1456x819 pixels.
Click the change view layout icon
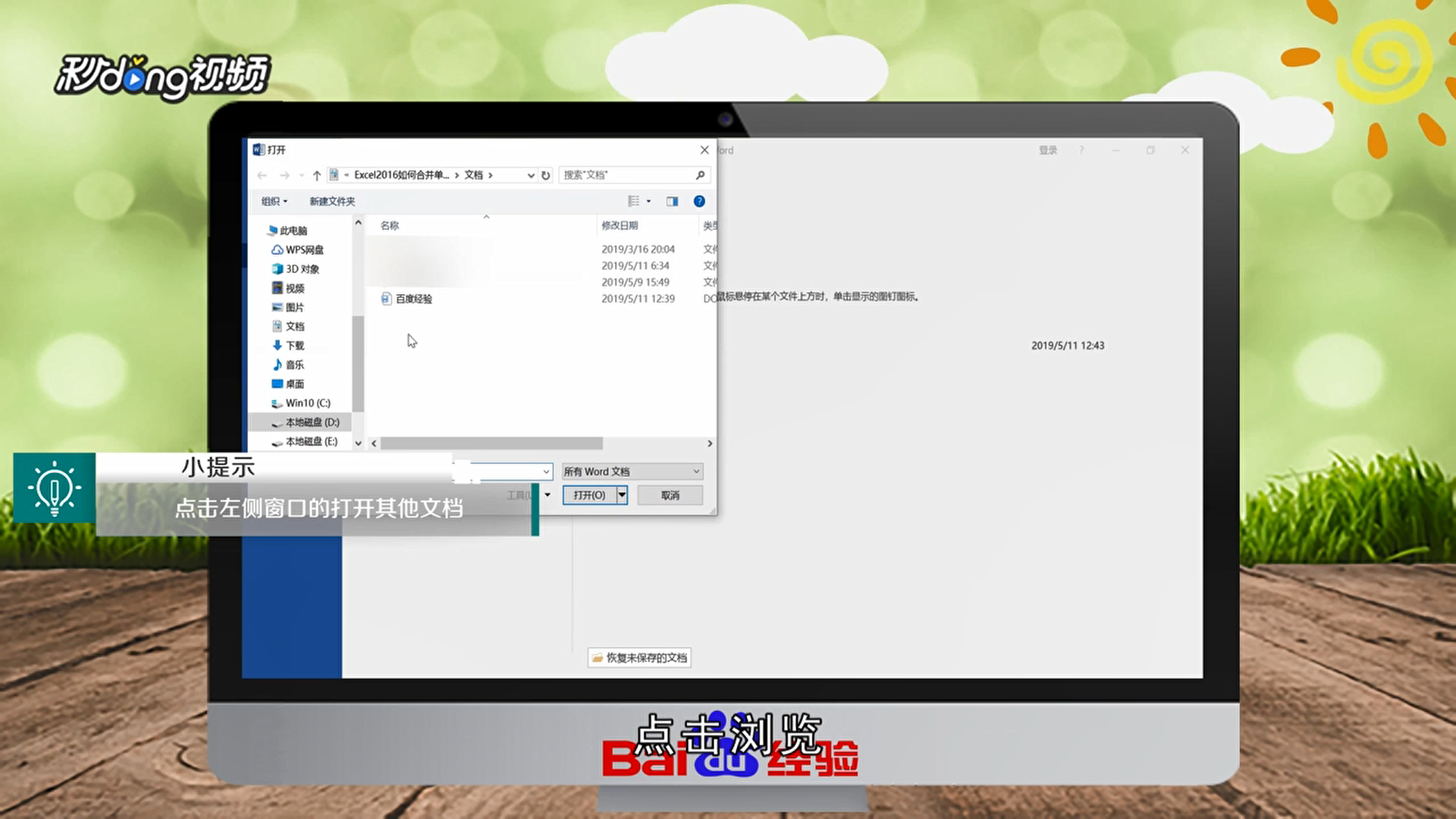(x=634, y=201)
